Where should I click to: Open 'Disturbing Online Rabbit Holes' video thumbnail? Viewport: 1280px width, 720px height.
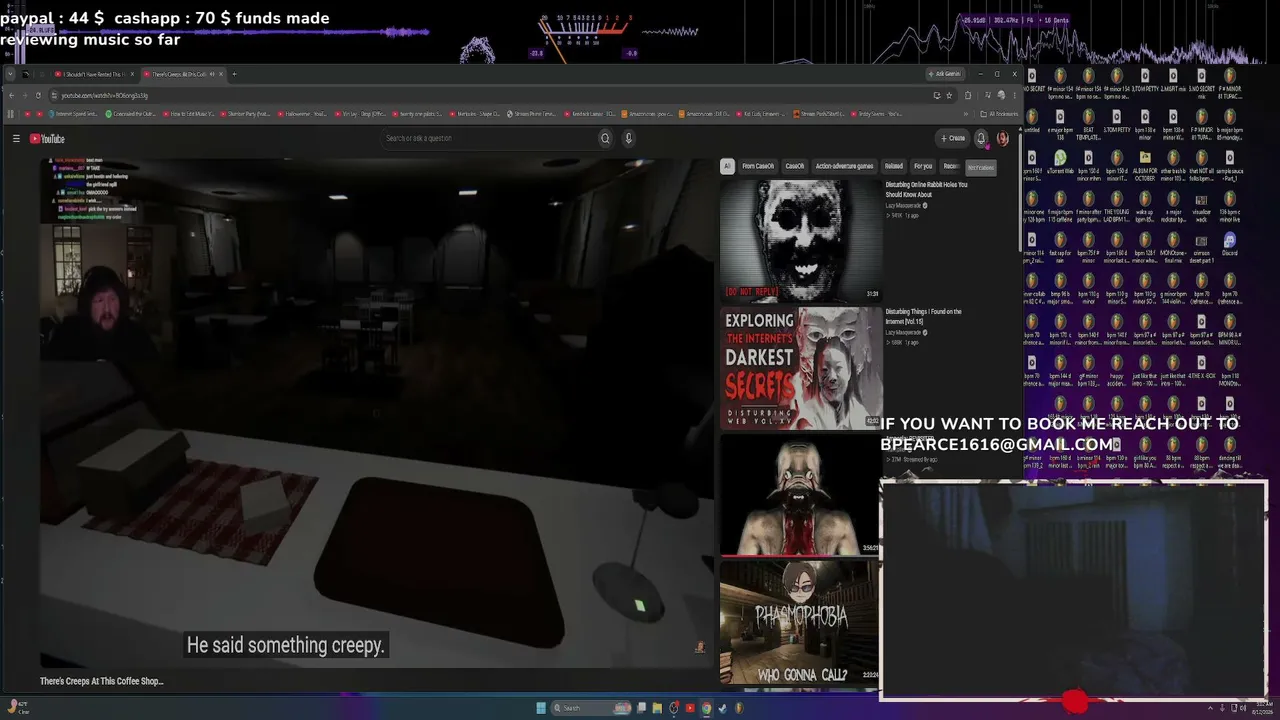click(x=800, y=240)
